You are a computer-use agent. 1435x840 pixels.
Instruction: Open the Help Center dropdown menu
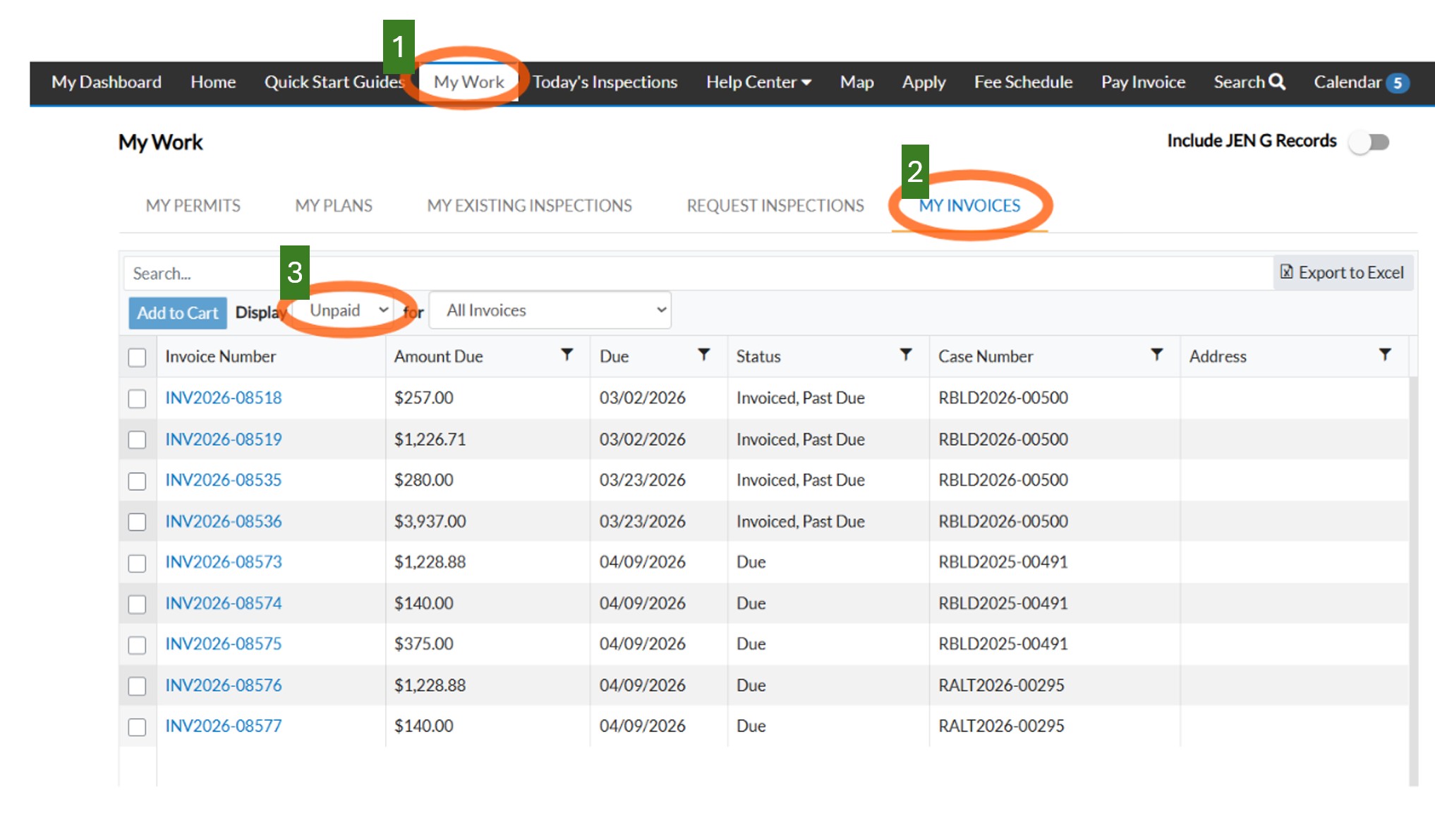point(758,83)
